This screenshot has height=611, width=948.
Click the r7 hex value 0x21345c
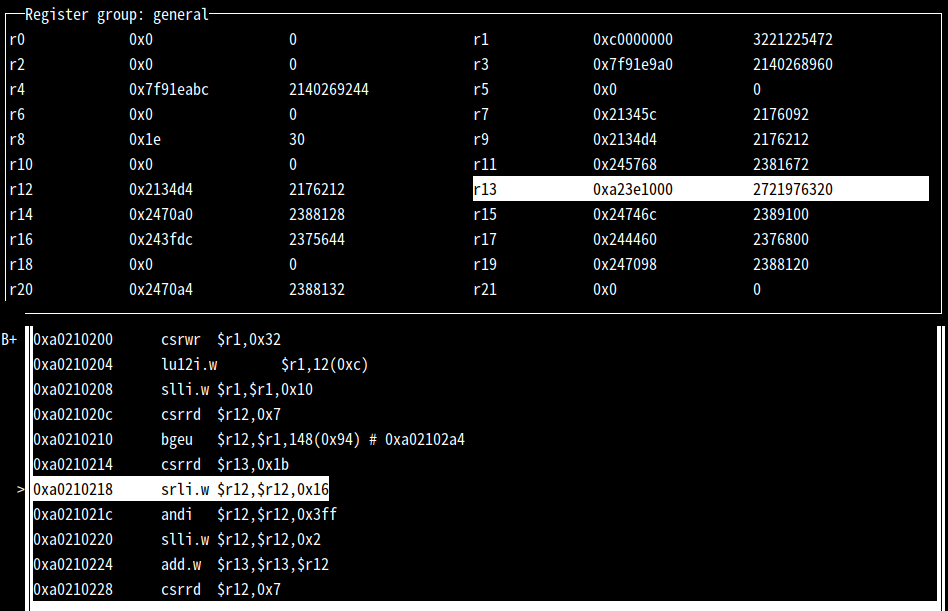[x=625, y=115]
